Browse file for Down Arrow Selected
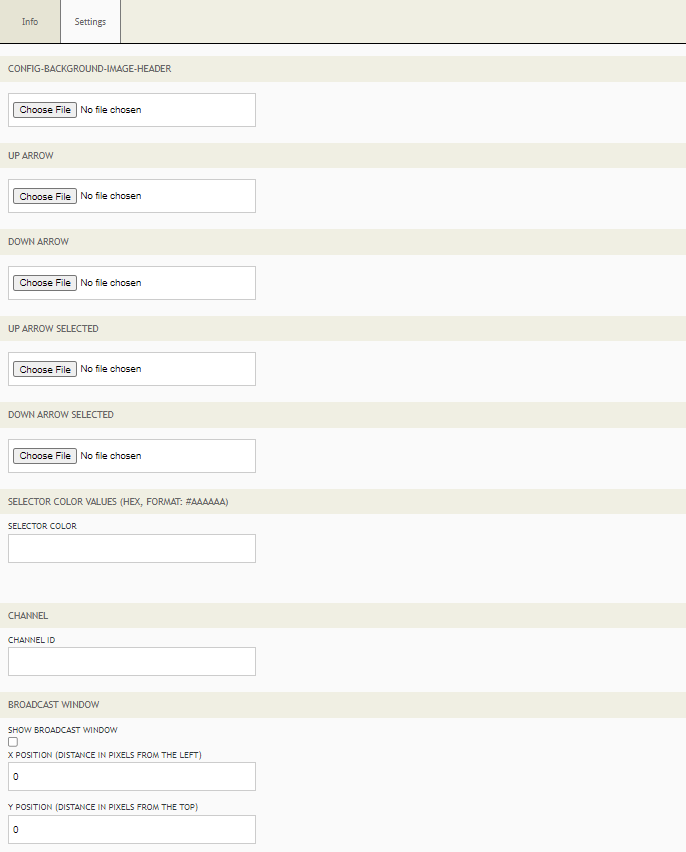This screenshot has height=852, width=686. point(45,456)
